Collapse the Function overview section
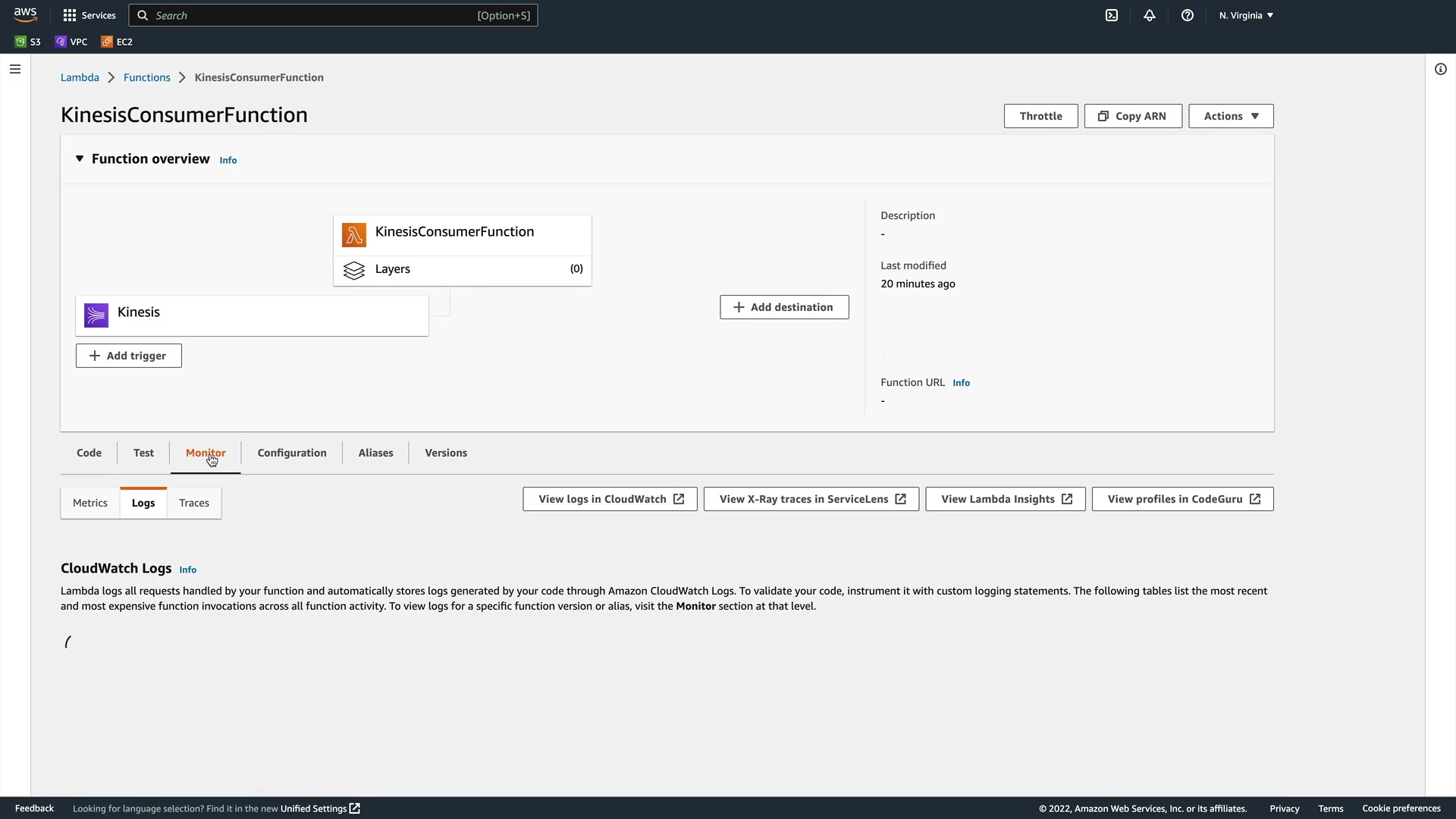This screenshot has width=1456, height=819. tap(80, 158)
